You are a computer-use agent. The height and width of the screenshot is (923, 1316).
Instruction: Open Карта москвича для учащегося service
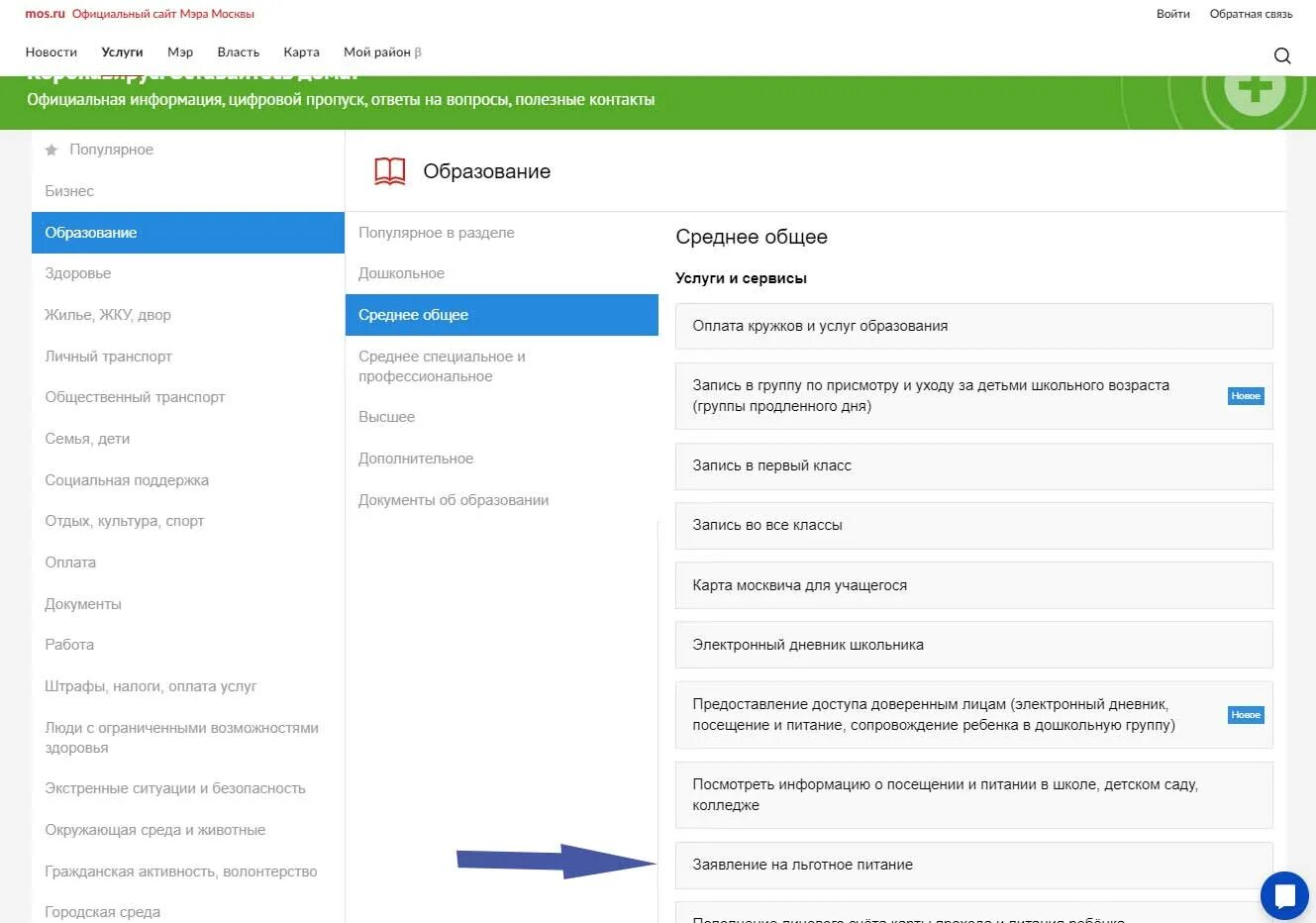point(973,585)
